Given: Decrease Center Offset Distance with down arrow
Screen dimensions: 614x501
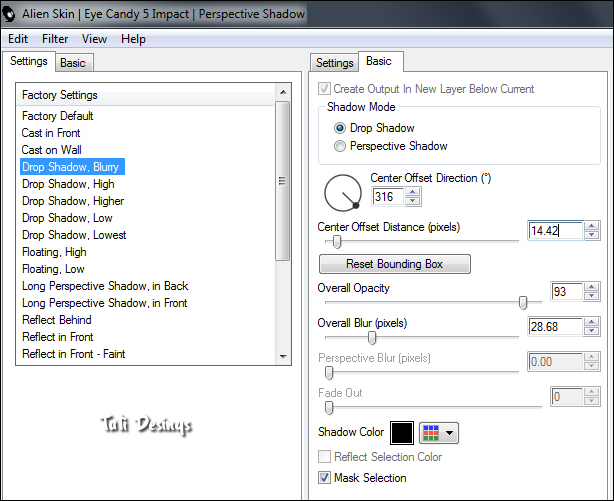Looking at the screenshot, I should (x=592, y=236).
